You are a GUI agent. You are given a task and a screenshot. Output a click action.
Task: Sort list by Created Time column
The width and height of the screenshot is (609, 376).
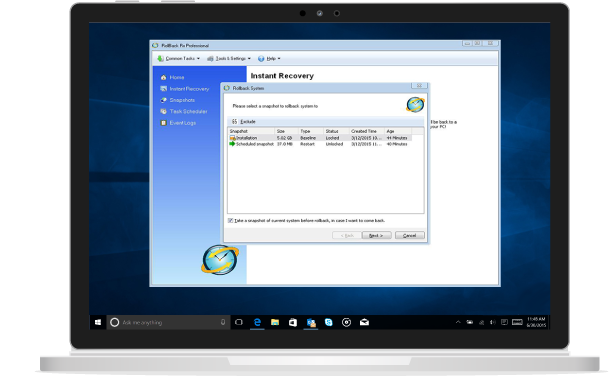(x=367, y=131)
